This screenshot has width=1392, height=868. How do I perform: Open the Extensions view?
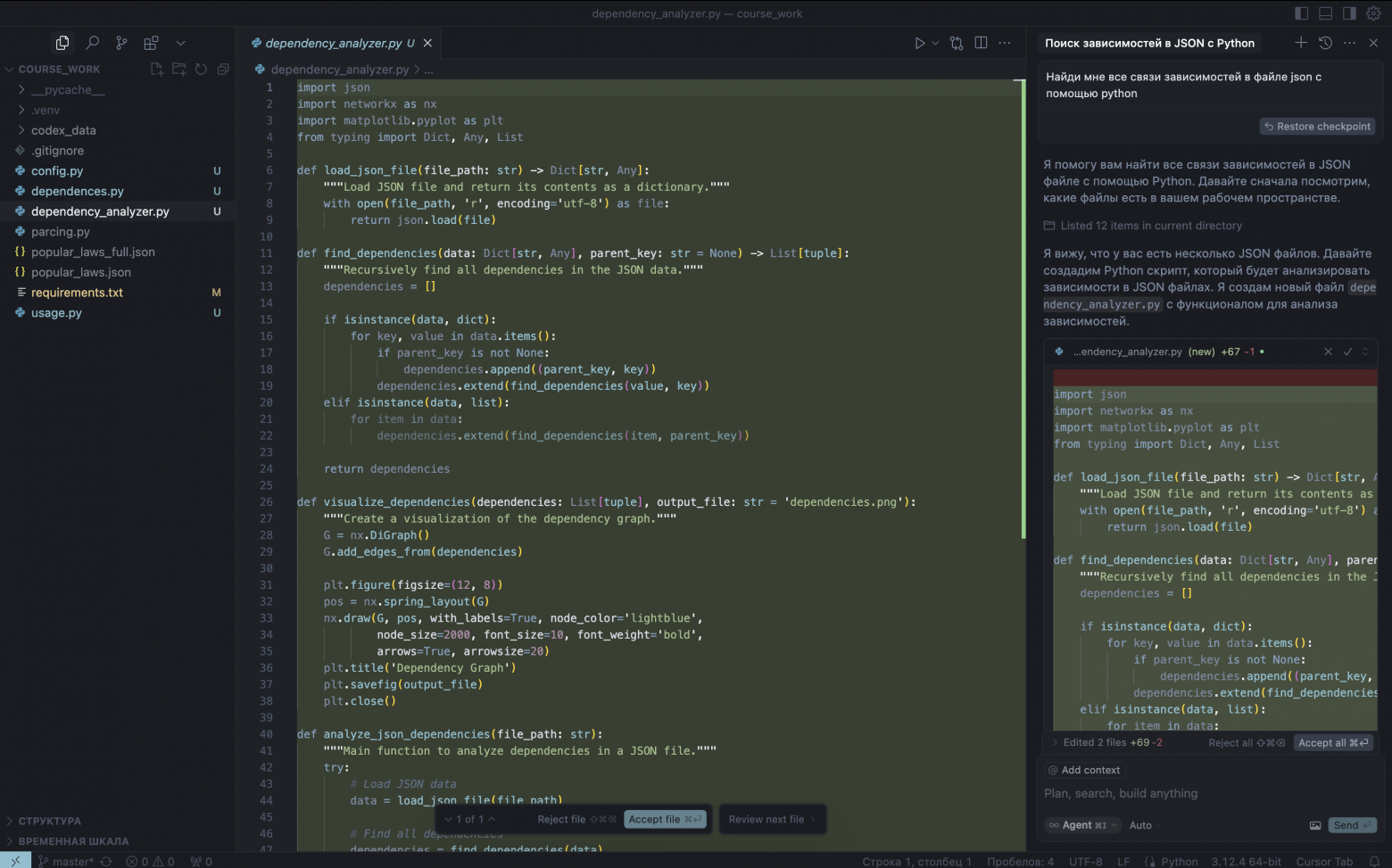151,43
